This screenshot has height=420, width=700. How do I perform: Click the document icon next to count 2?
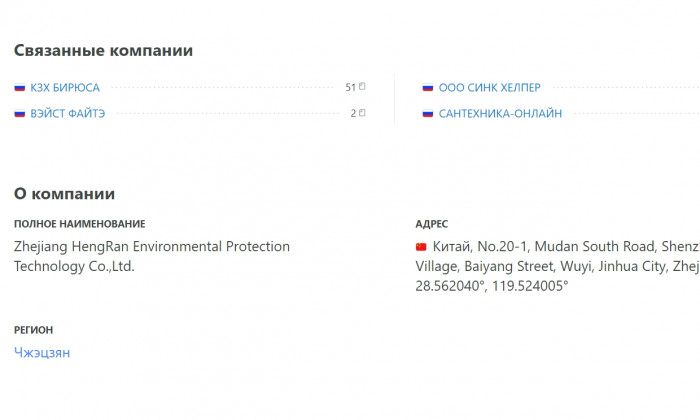[362, 112]
